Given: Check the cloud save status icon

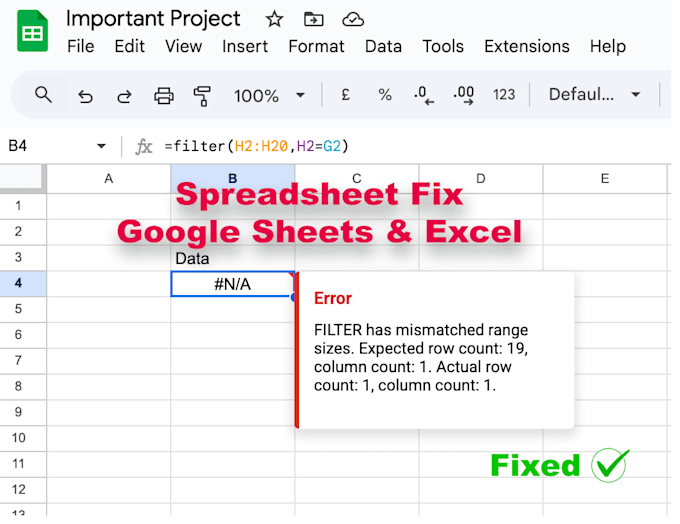Looking at the screenshot, I should [x=353, y=20].
